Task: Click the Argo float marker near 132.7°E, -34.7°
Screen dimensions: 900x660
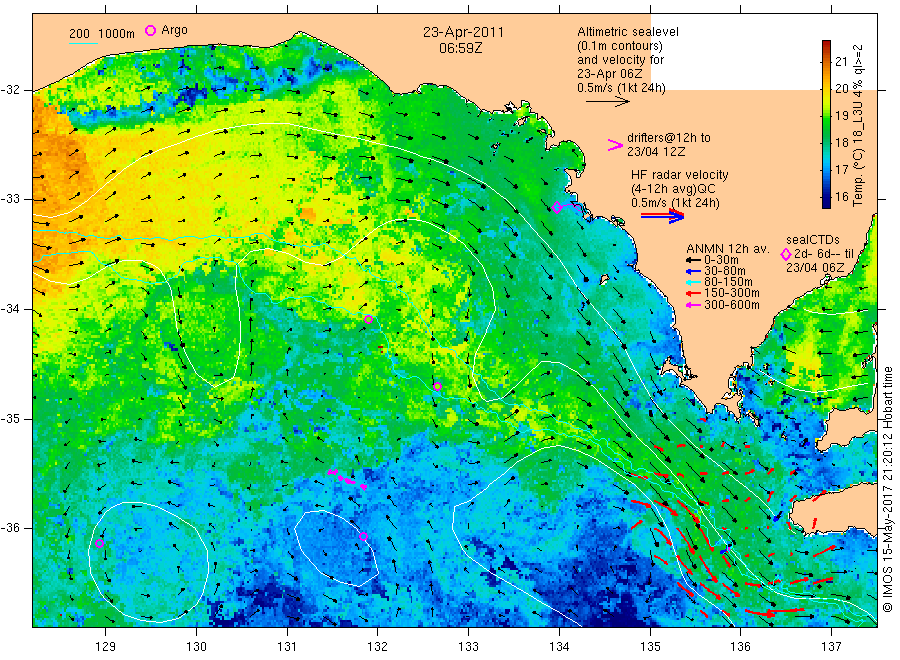Action: [x=437, y=387]
